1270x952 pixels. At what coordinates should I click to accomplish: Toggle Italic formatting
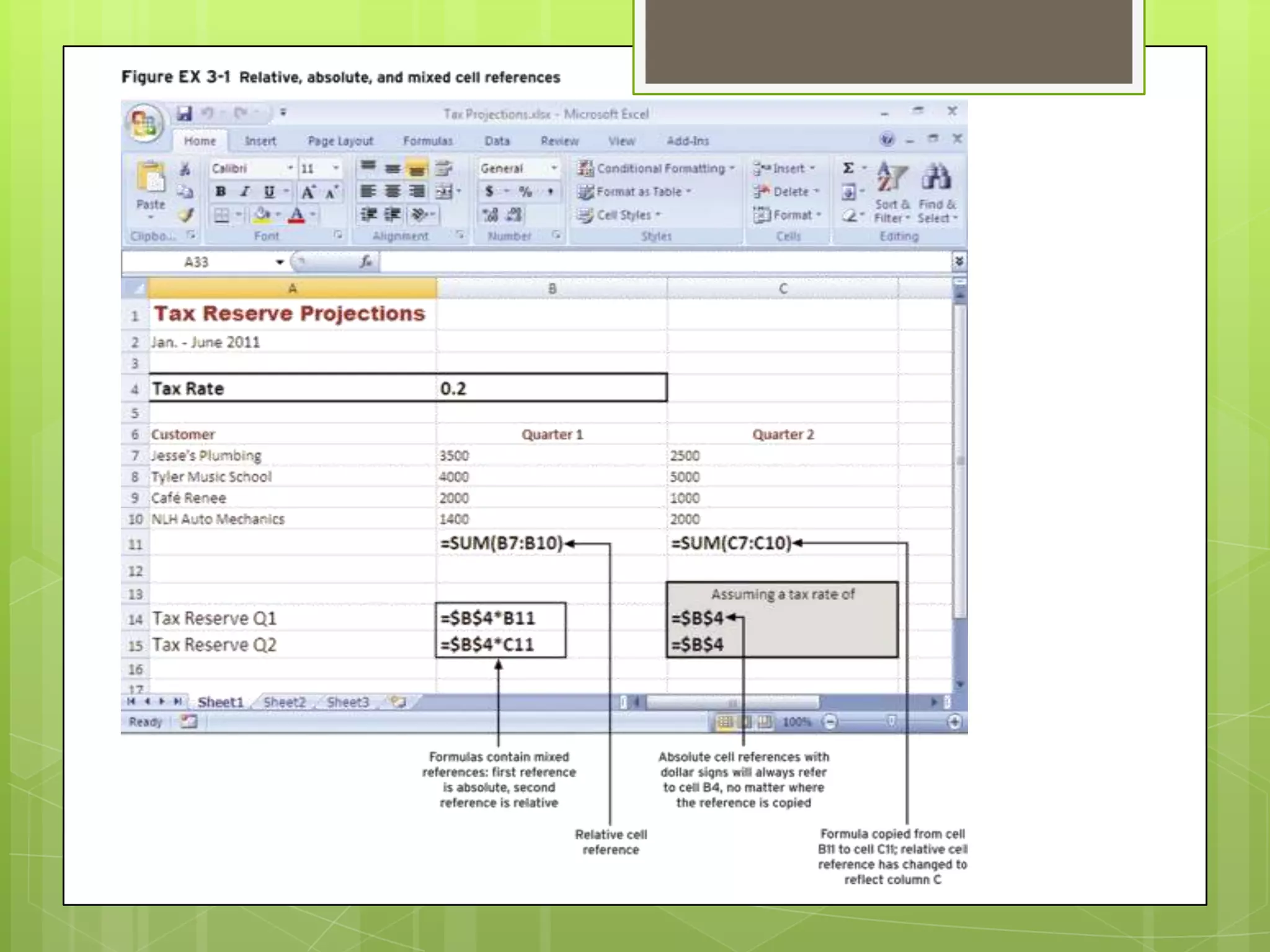(245, 192)
